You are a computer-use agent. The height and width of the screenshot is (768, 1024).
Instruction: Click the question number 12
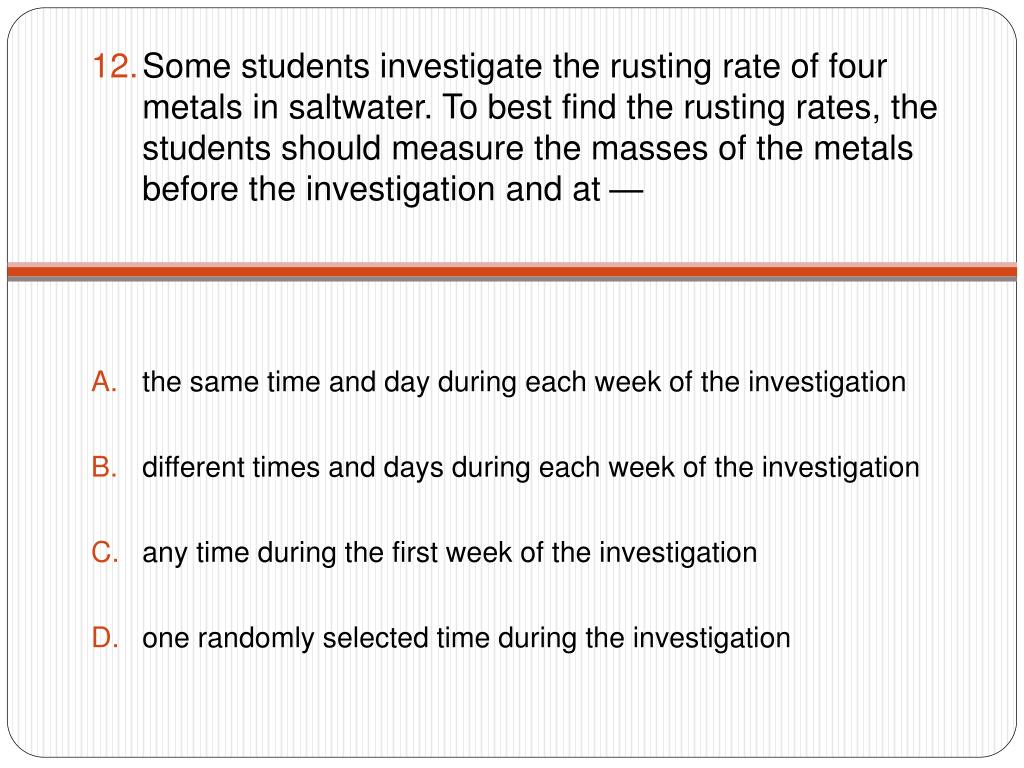coord(115,69)
